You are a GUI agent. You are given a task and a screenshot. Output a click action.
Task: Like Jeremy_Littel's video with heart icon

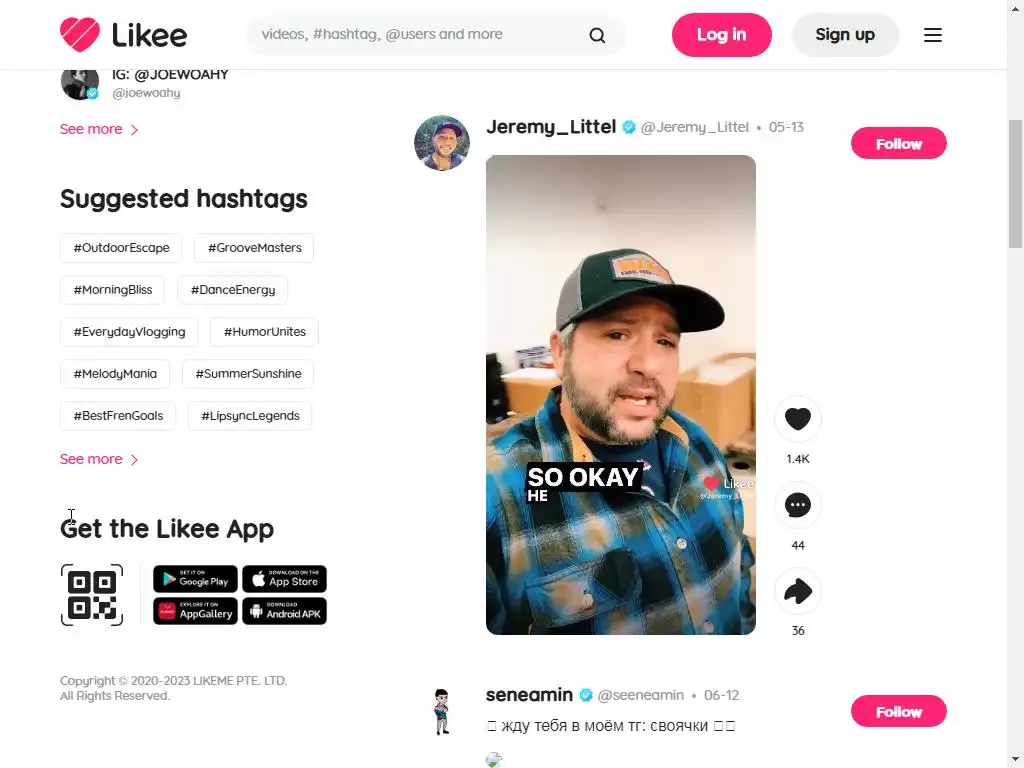(797, 419)
